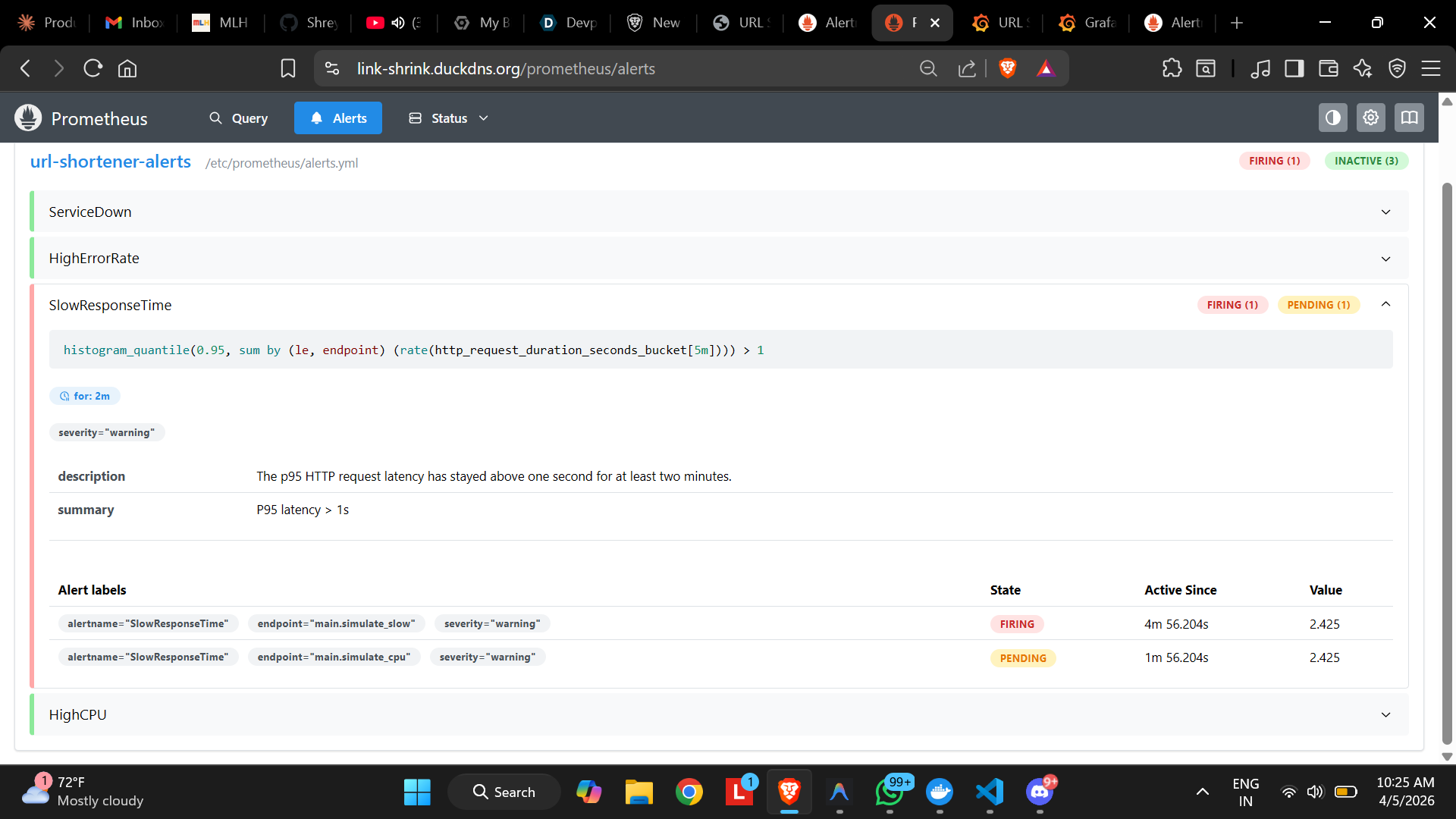Switch to the Grafana browser tab
The width and height of the screenshot is (1456, 819).
1087,23
